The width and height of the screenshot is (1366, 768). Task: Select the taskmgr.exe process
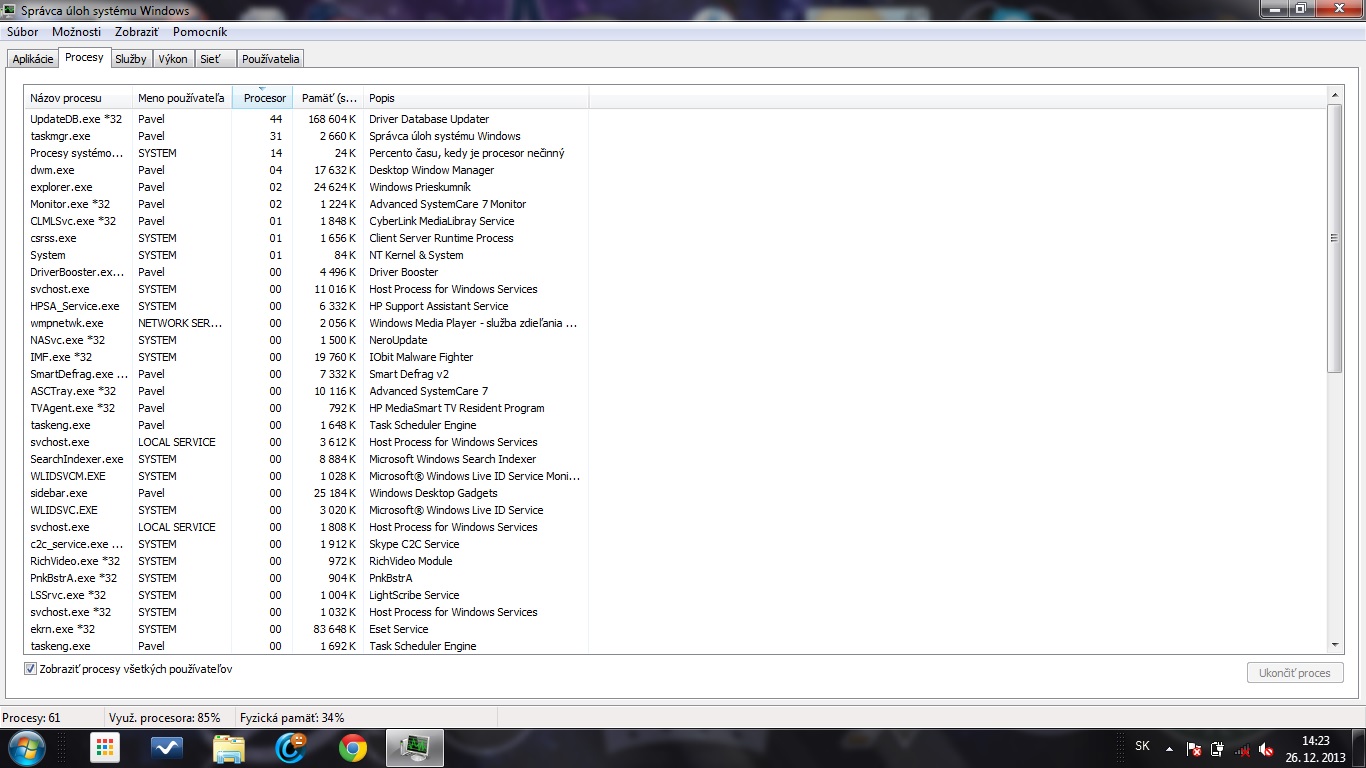pos(307,136)
